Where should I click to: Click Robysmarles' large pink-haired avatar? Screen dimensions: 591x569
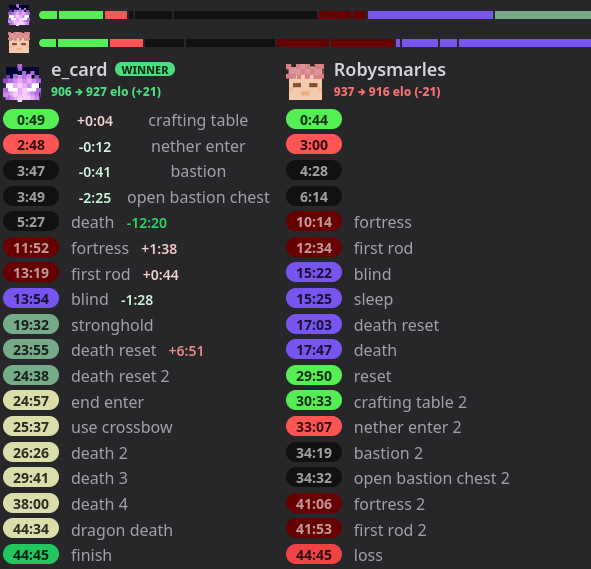(x=305, y=82)
